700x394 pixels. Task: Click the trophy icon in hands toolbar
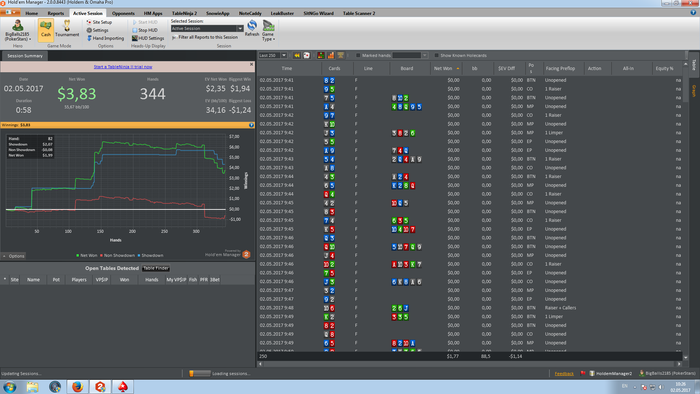click(341, 55)
